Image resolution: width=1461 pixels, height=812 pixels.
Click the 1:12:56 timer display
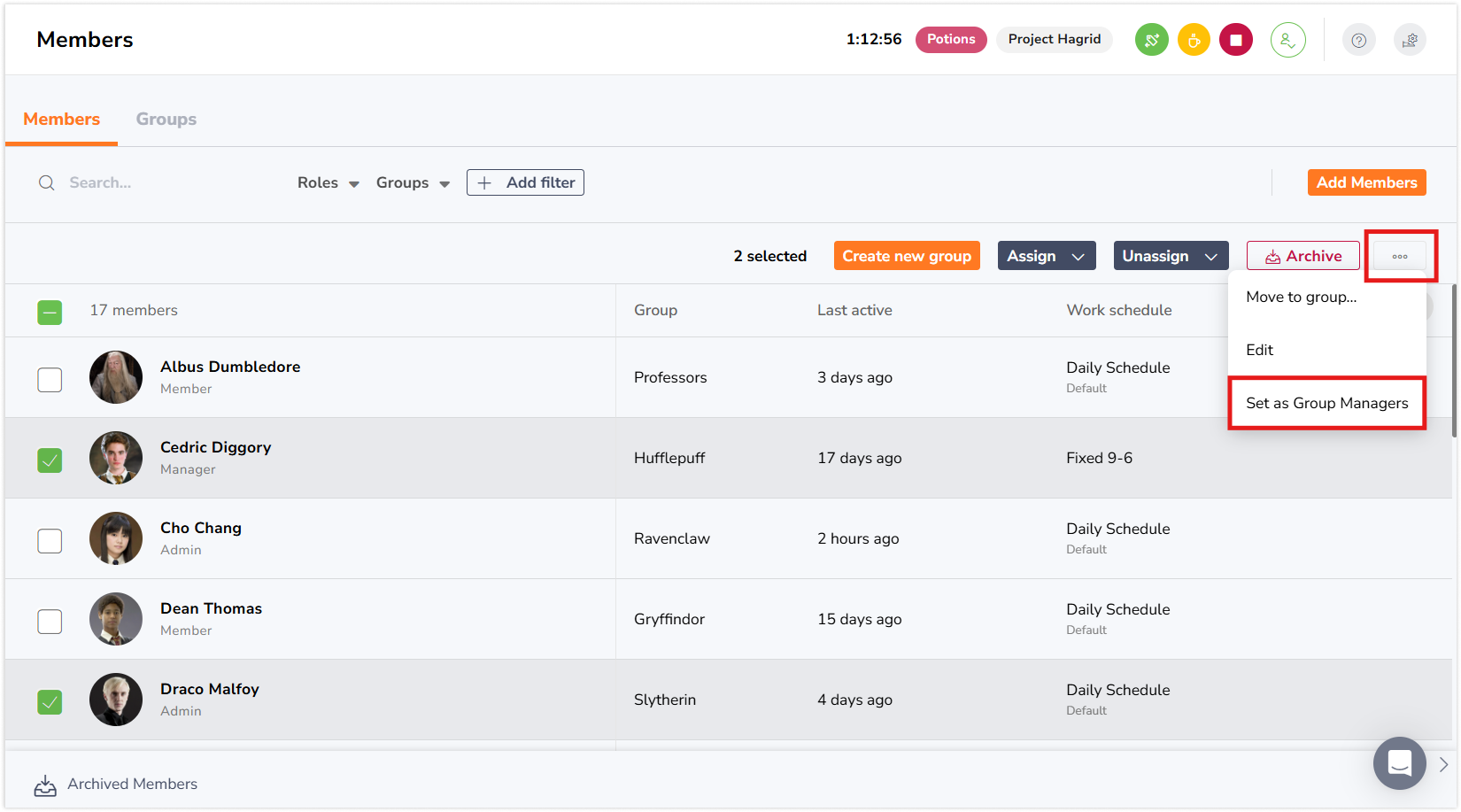[874, 39]
